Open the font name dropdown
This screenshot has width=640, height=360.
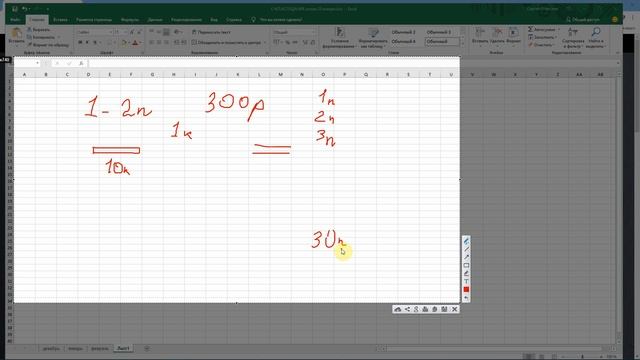tap(110, 32)
